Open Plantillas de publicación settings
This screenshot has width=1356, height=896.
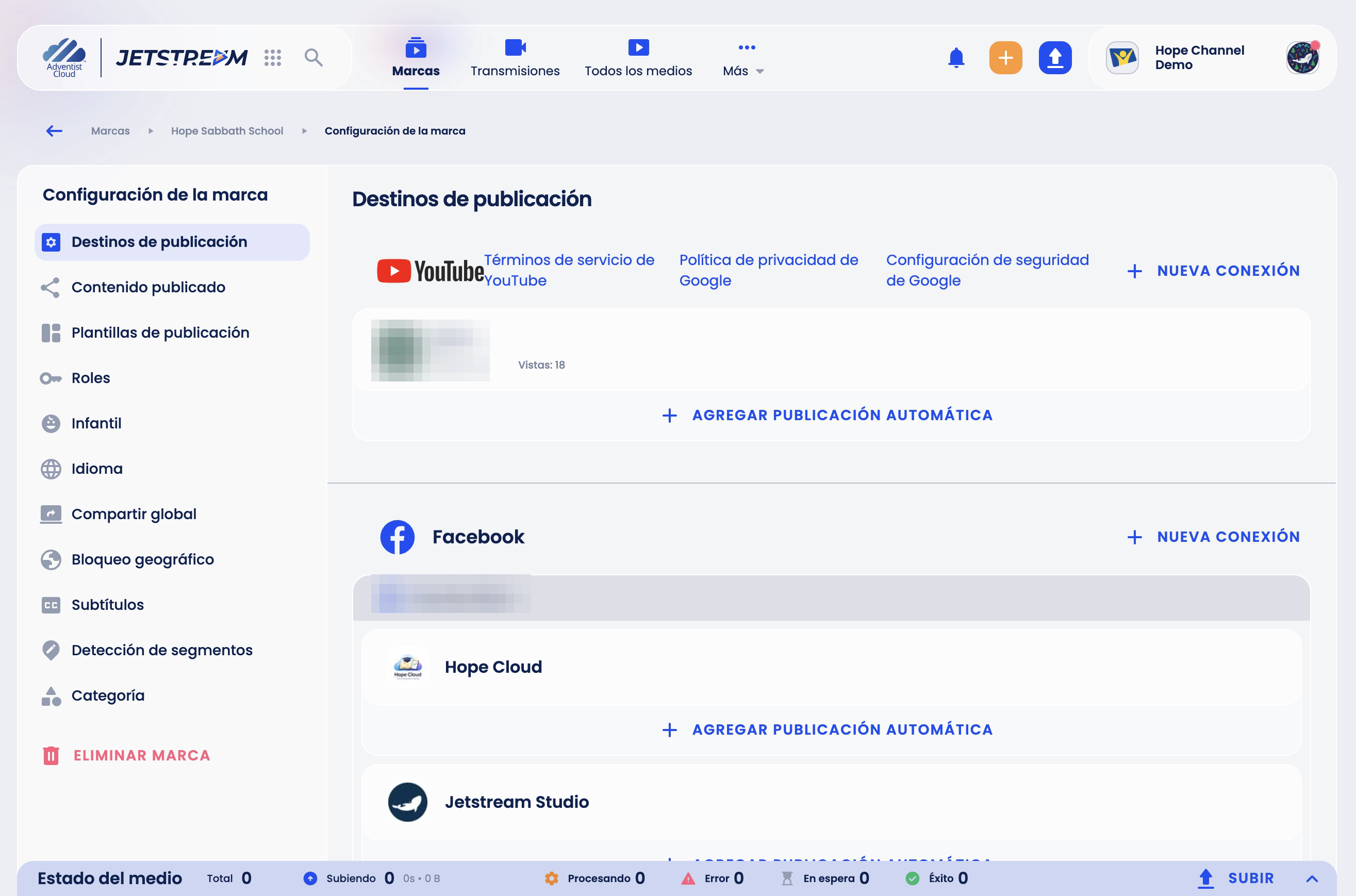pyautogui.click(x=172, y=333)
